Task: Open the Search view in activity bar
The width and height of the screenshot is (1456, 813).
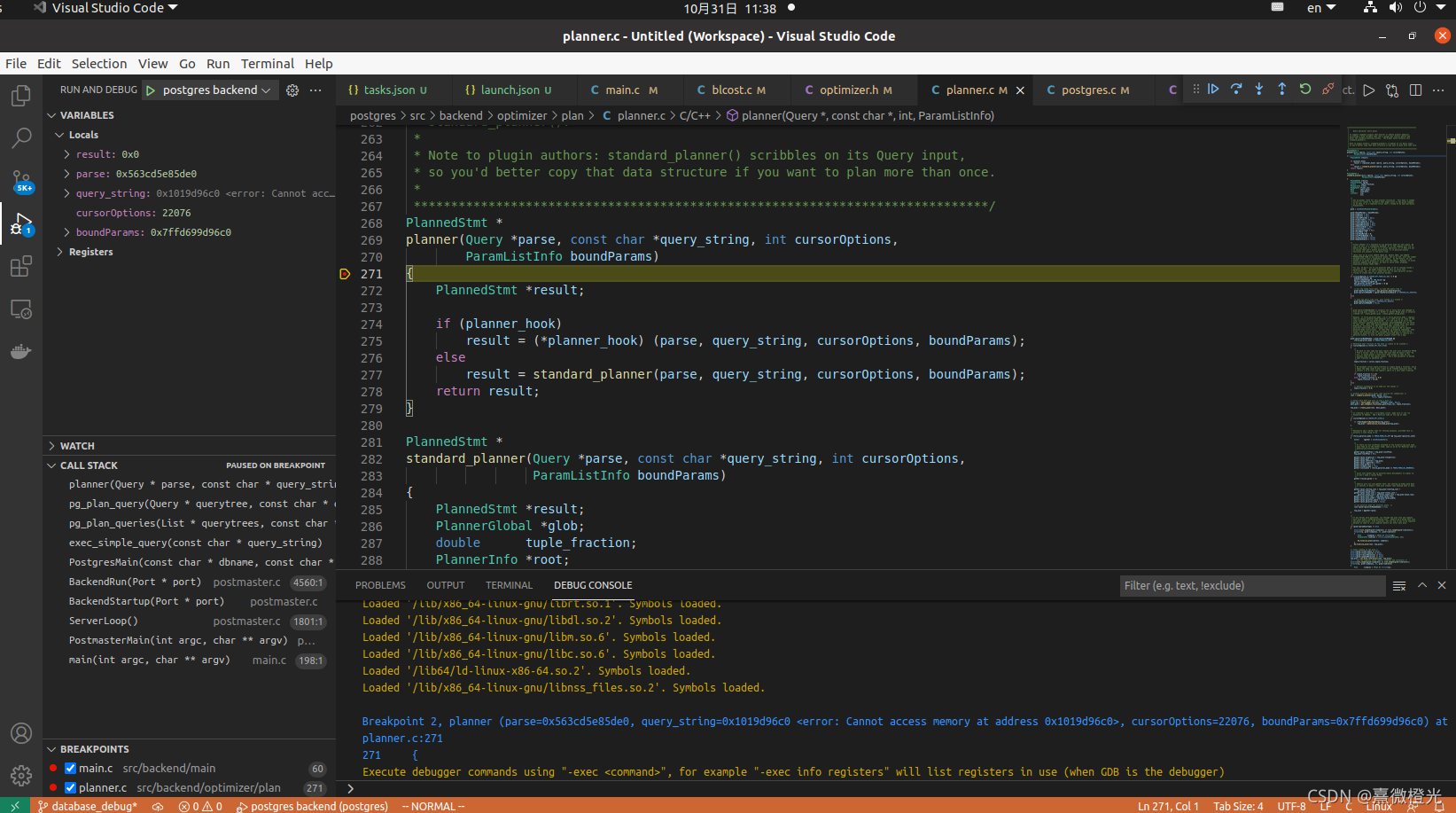Action: click(21, 137)
